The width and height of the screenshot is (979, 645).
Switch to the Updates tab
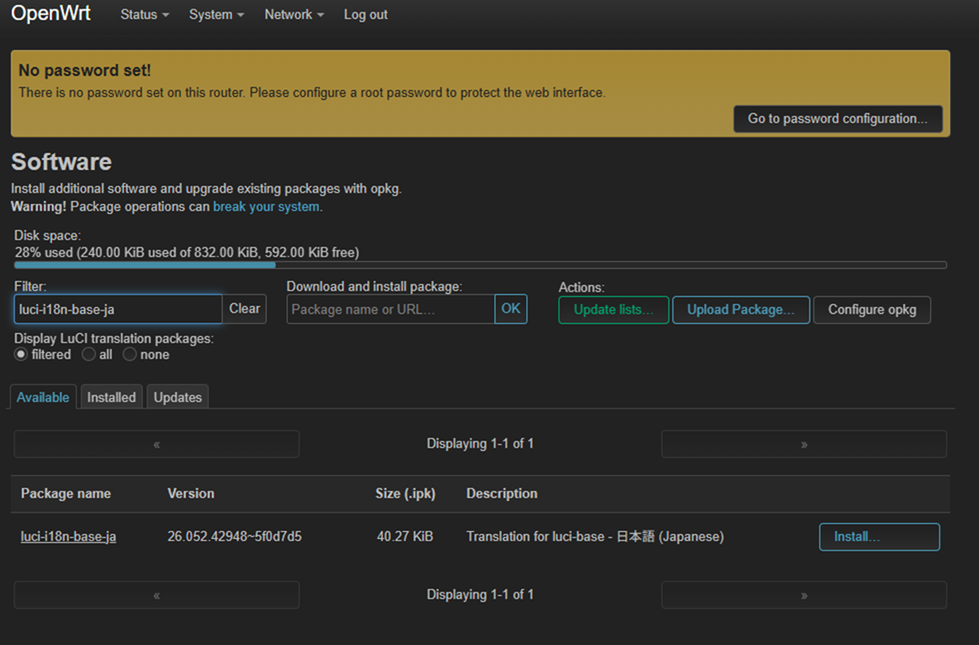(x=177, y=397)
